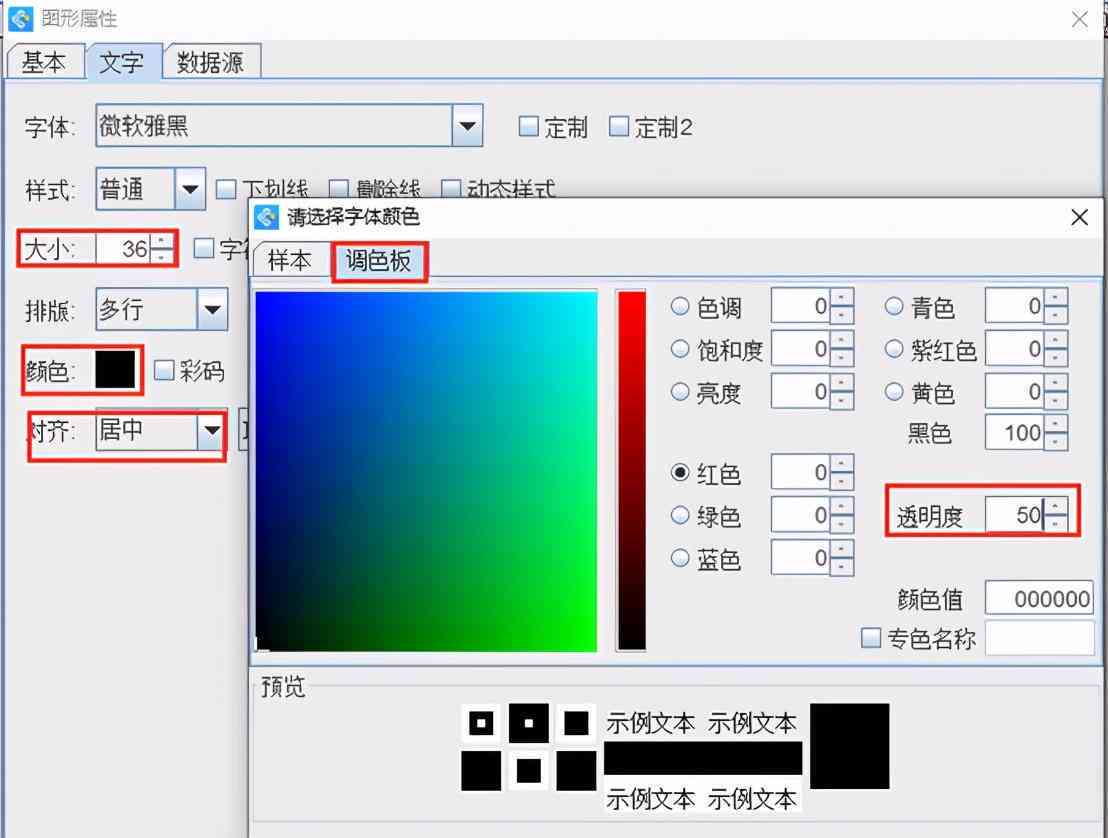Click the 青色 value field
This screenshot has height=838, width=1108.
[x=1014, y=306]
